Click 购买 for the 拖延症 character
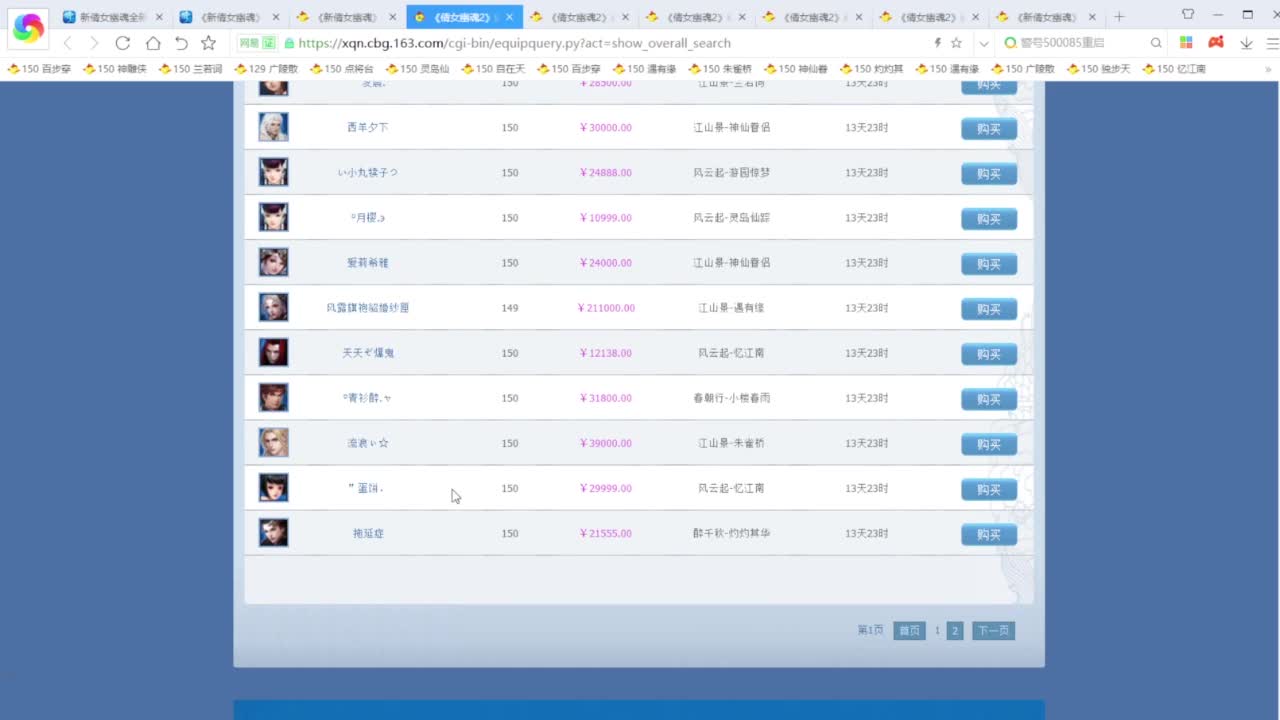 tap(988, 535)
